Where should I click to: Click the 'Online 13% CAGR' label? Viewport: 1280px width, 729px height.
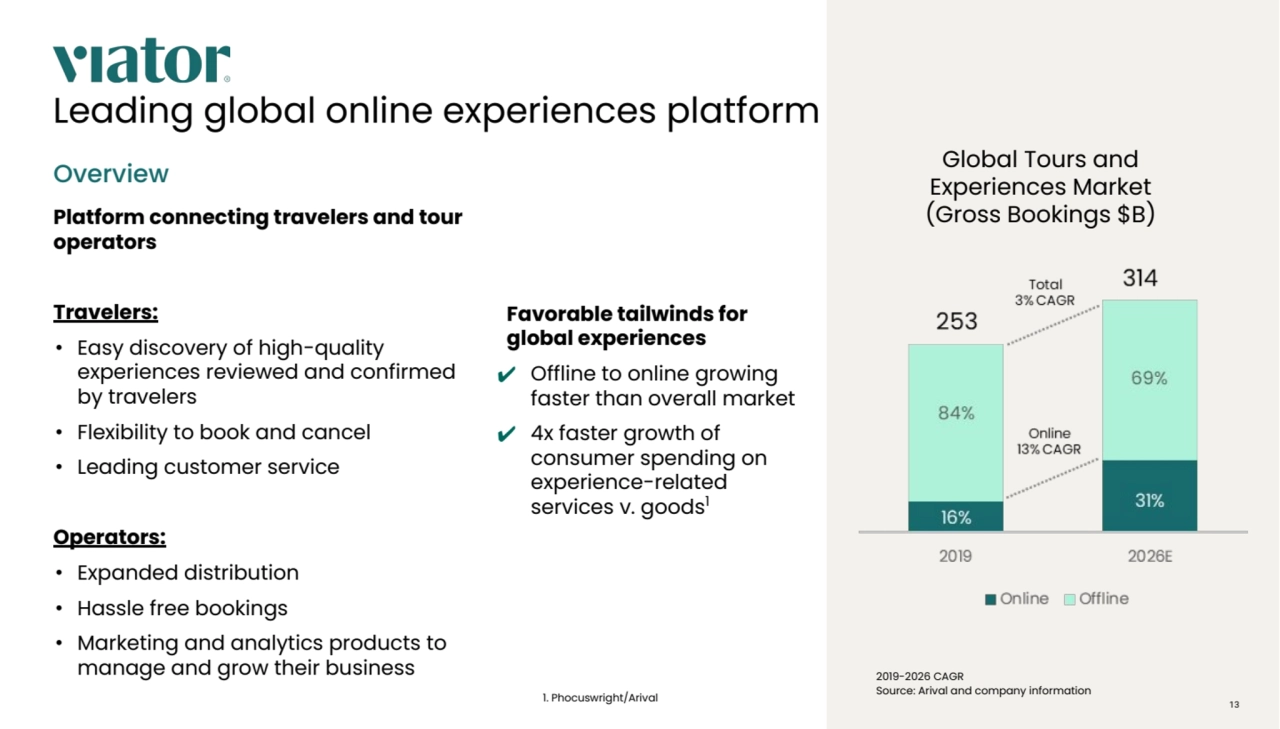1049,441
